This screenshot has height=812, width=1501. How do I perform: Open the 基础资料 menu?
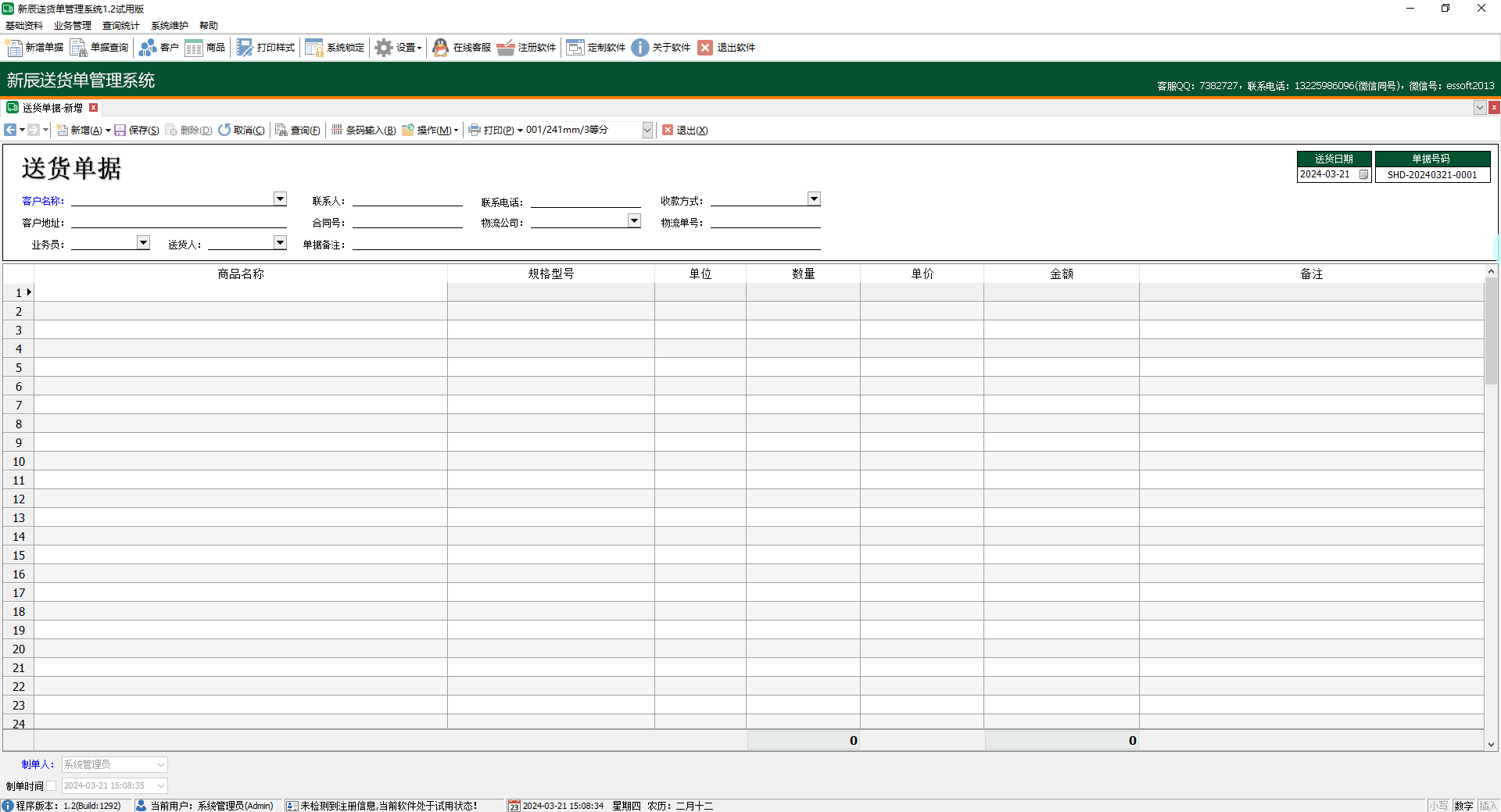point(24,26)
